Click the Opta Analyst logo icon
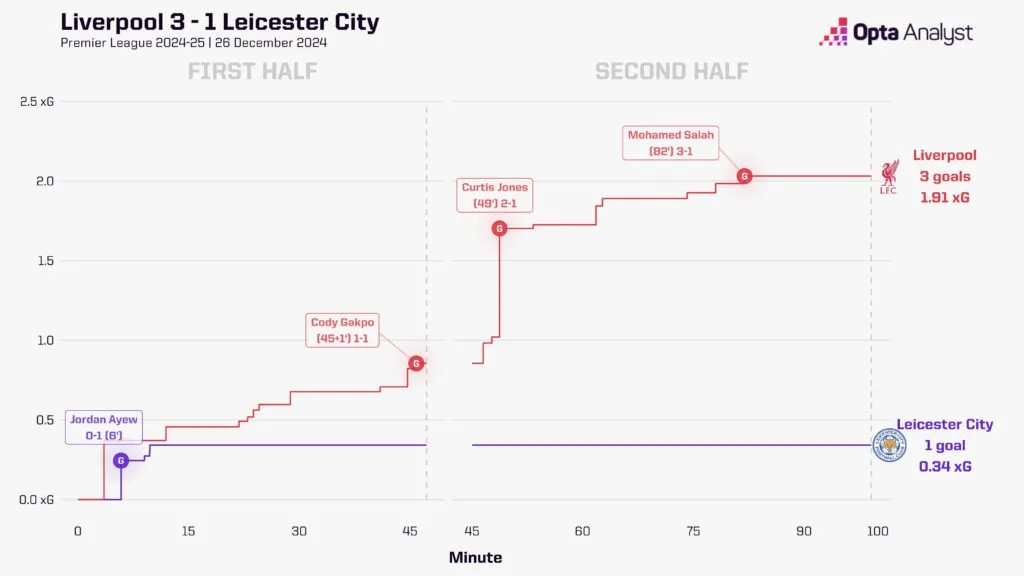1024x576 pixels. pos(833,32)
